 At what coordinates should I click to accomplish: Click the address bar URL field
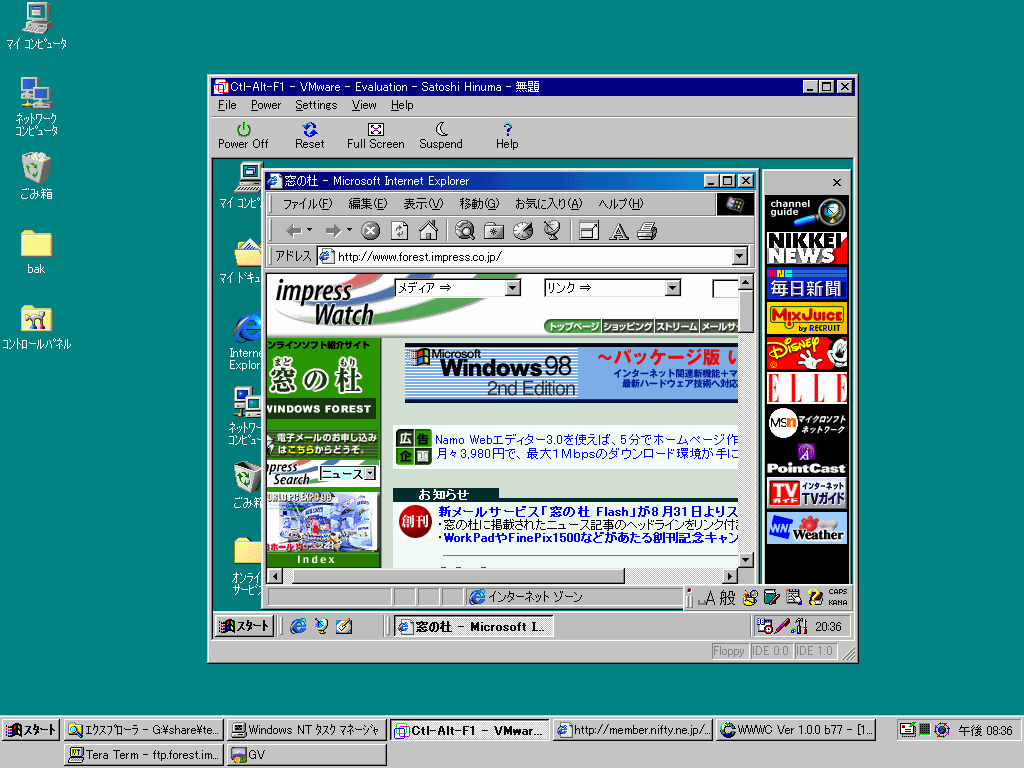525,256
